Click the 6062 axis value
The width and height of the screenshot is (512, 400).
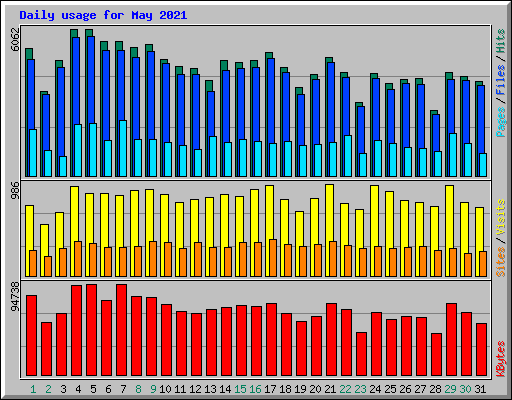[x=15, y=40]
